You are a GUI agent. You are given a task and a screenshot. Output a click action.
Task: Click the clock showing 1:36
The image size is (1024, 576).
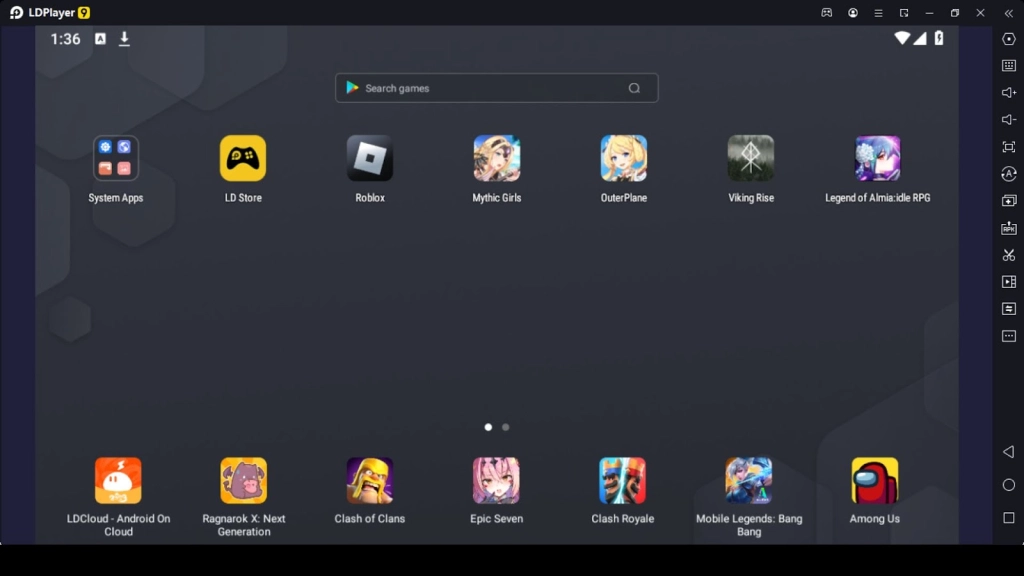[x=65, y=39]
